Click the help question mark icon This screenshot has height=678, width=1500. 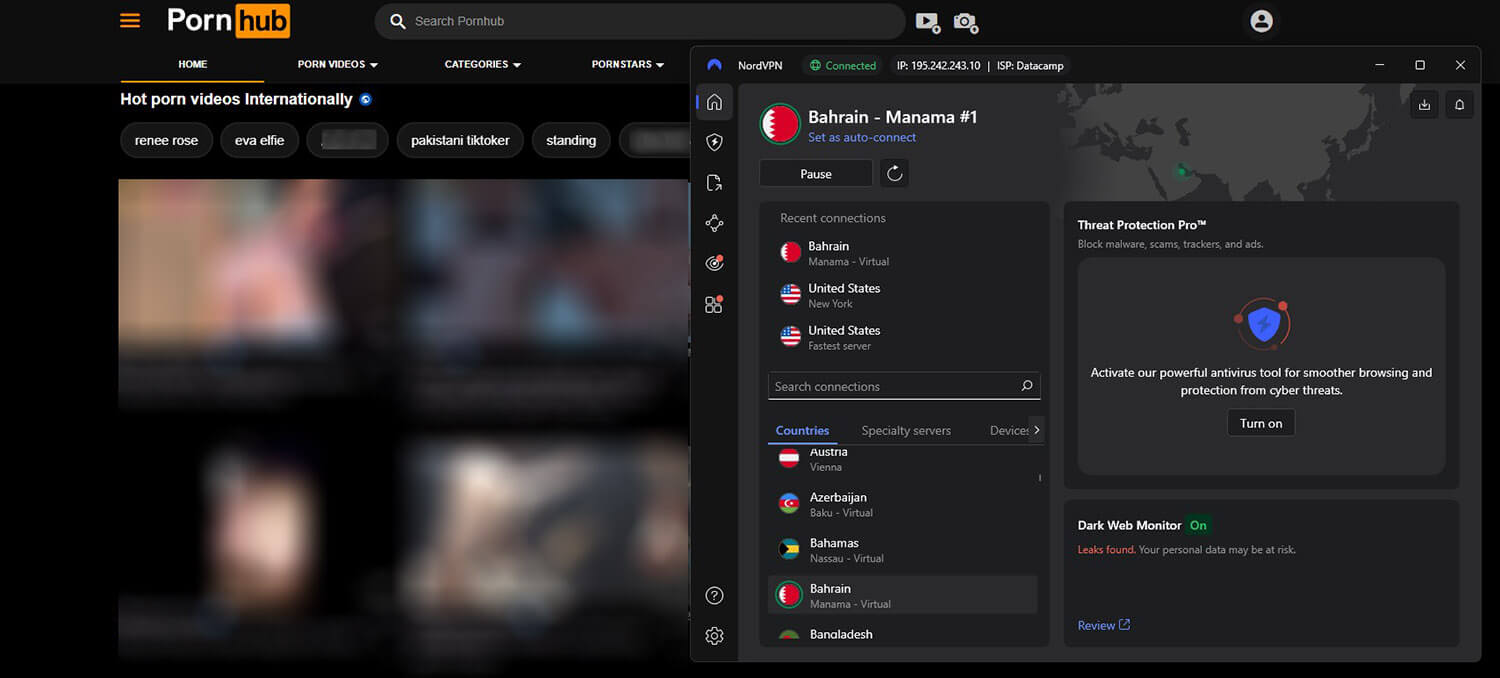pos(714,596)
